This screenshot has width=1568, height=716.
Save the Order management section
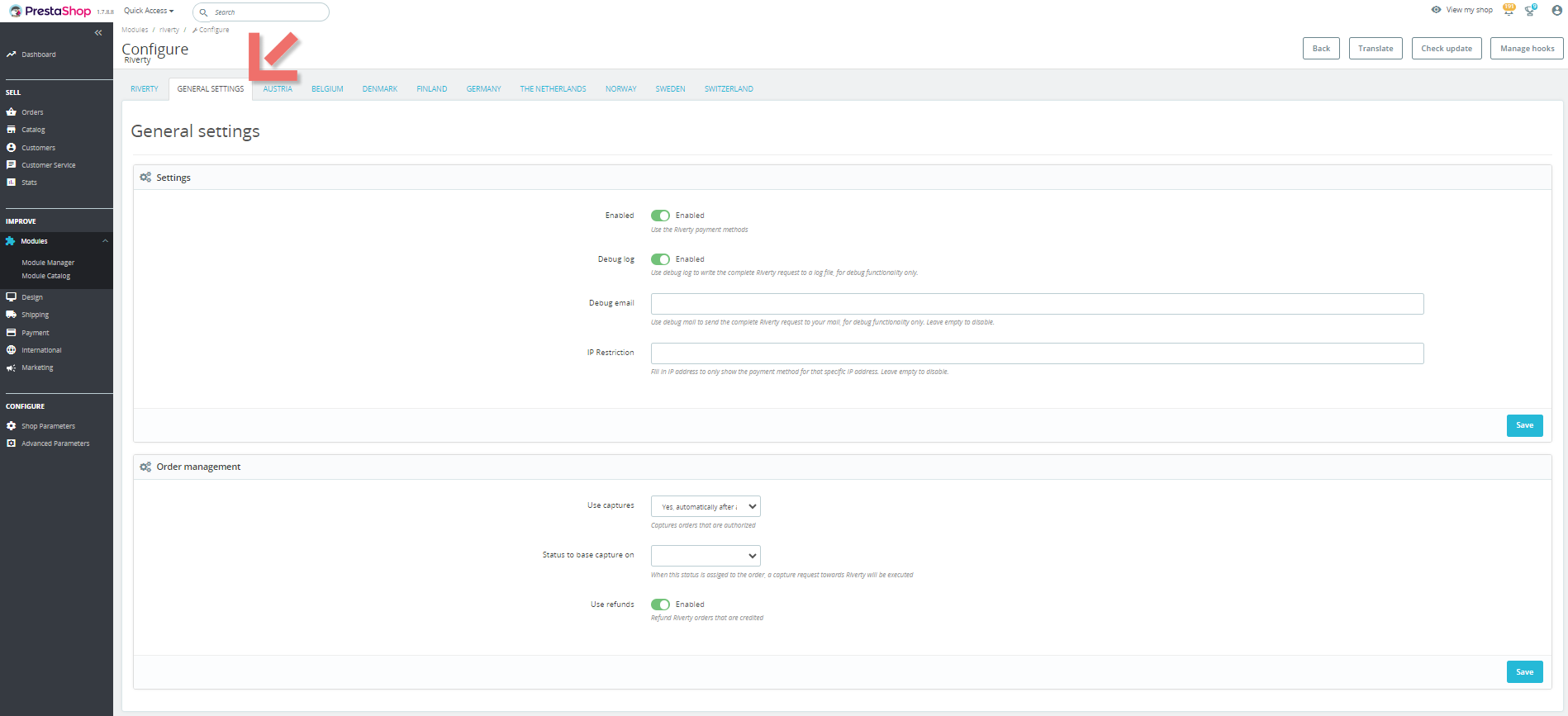[x=1524, y=672]
